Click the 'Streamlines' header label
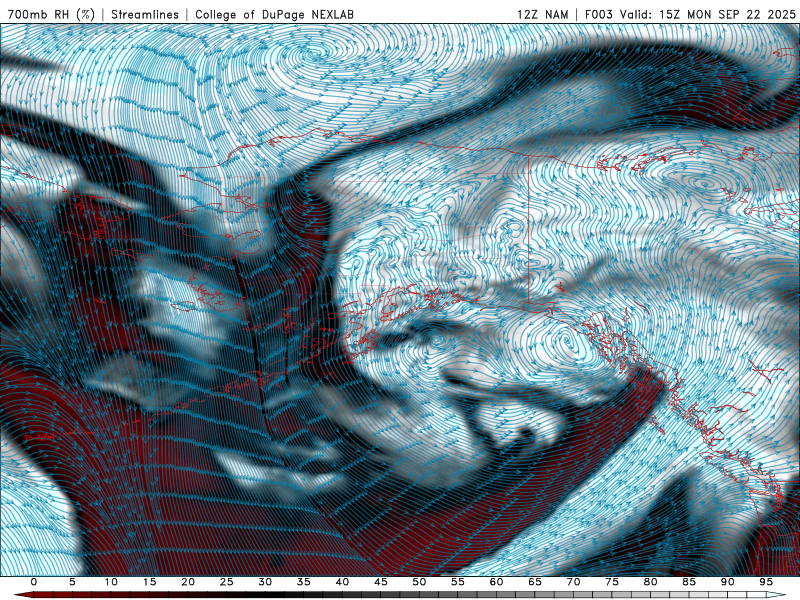This screenshot has width=800, height=600. coord(145,15)
